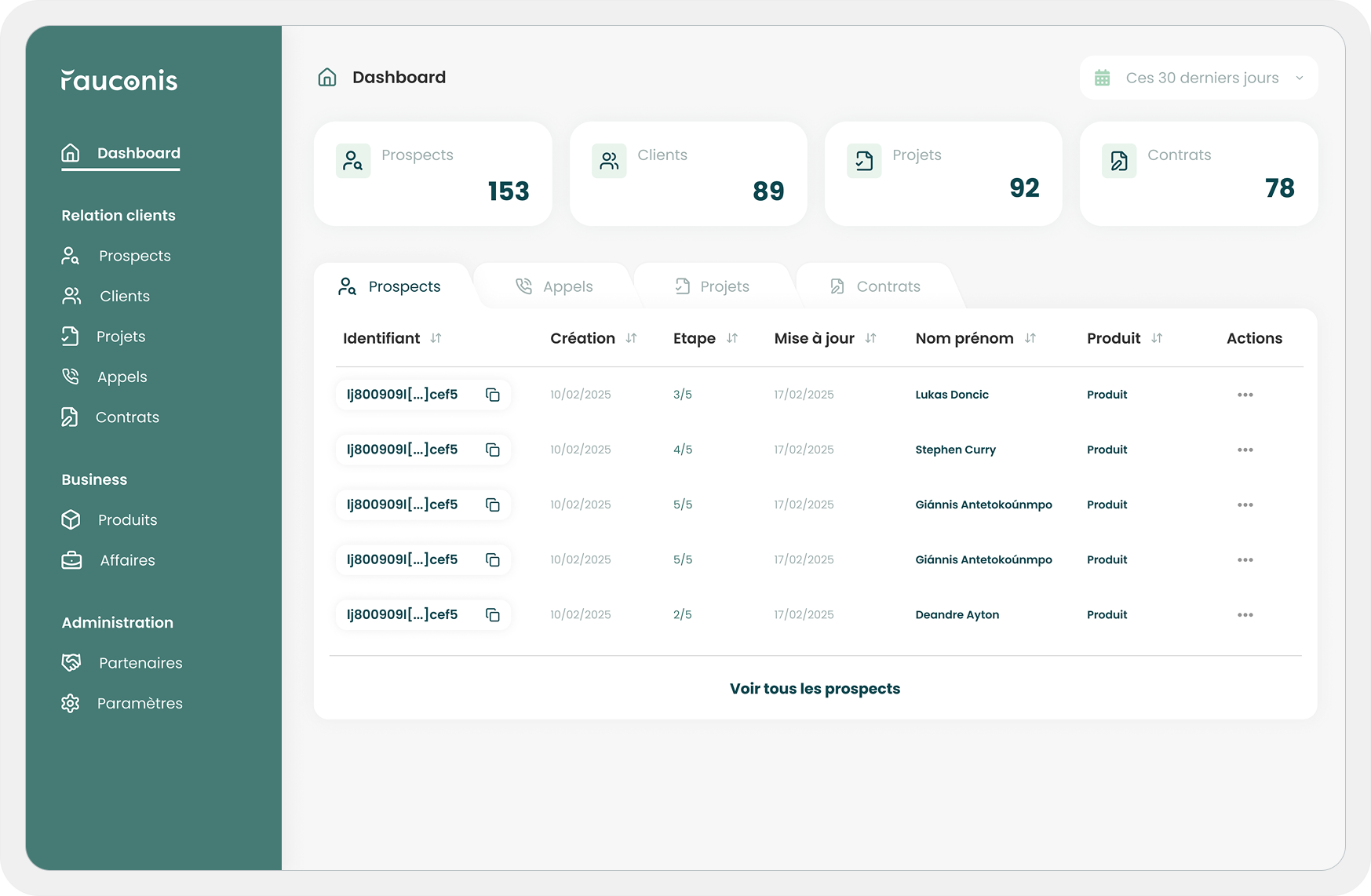The width and height of the screenshot is (1371, 896).
Task: Click the Projets document icon in sidebar
Action: point(71,336)
